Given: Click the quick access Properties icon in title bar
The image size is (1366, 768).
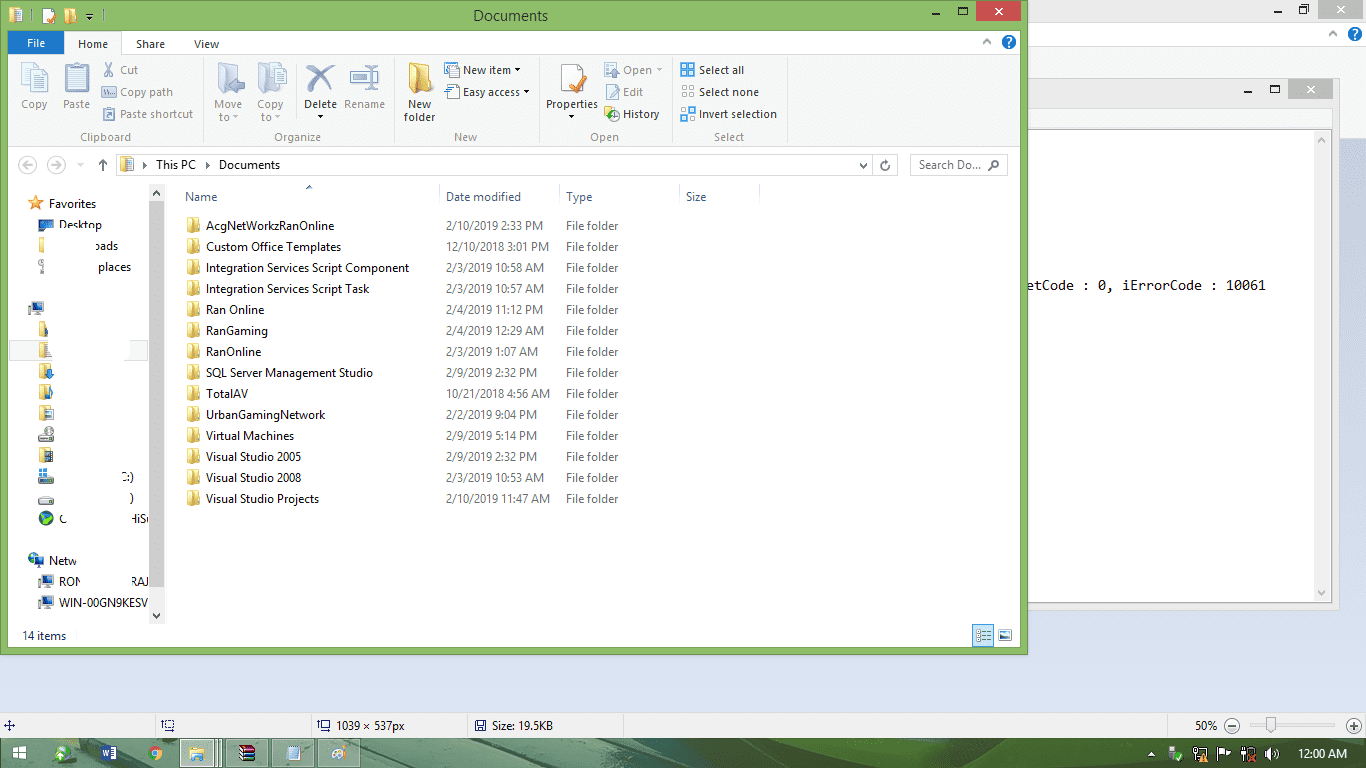Looking at the screenshot, I should point(49,15).
